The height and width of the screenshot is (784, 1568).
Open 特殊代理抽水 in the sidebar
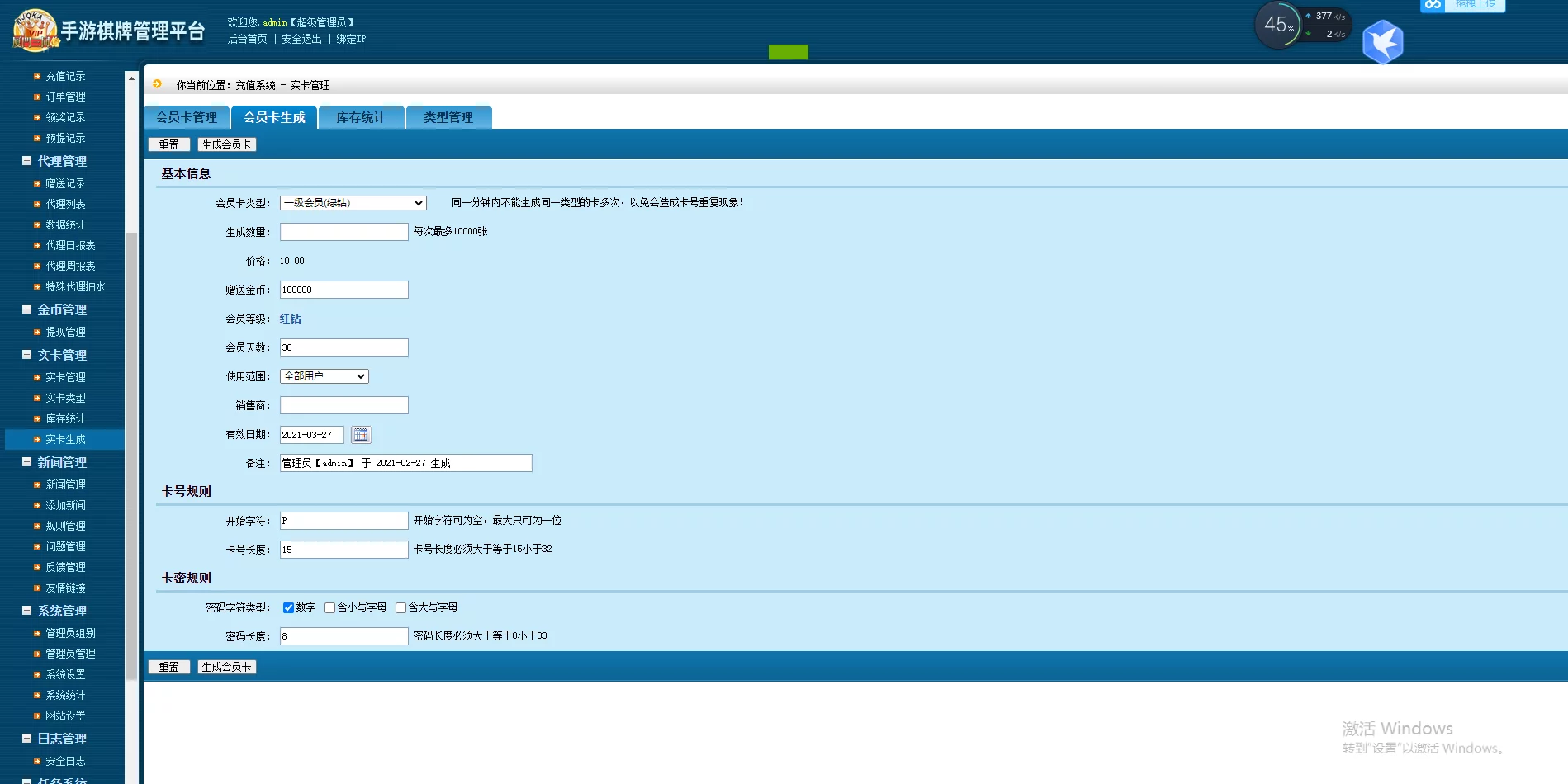75,286
